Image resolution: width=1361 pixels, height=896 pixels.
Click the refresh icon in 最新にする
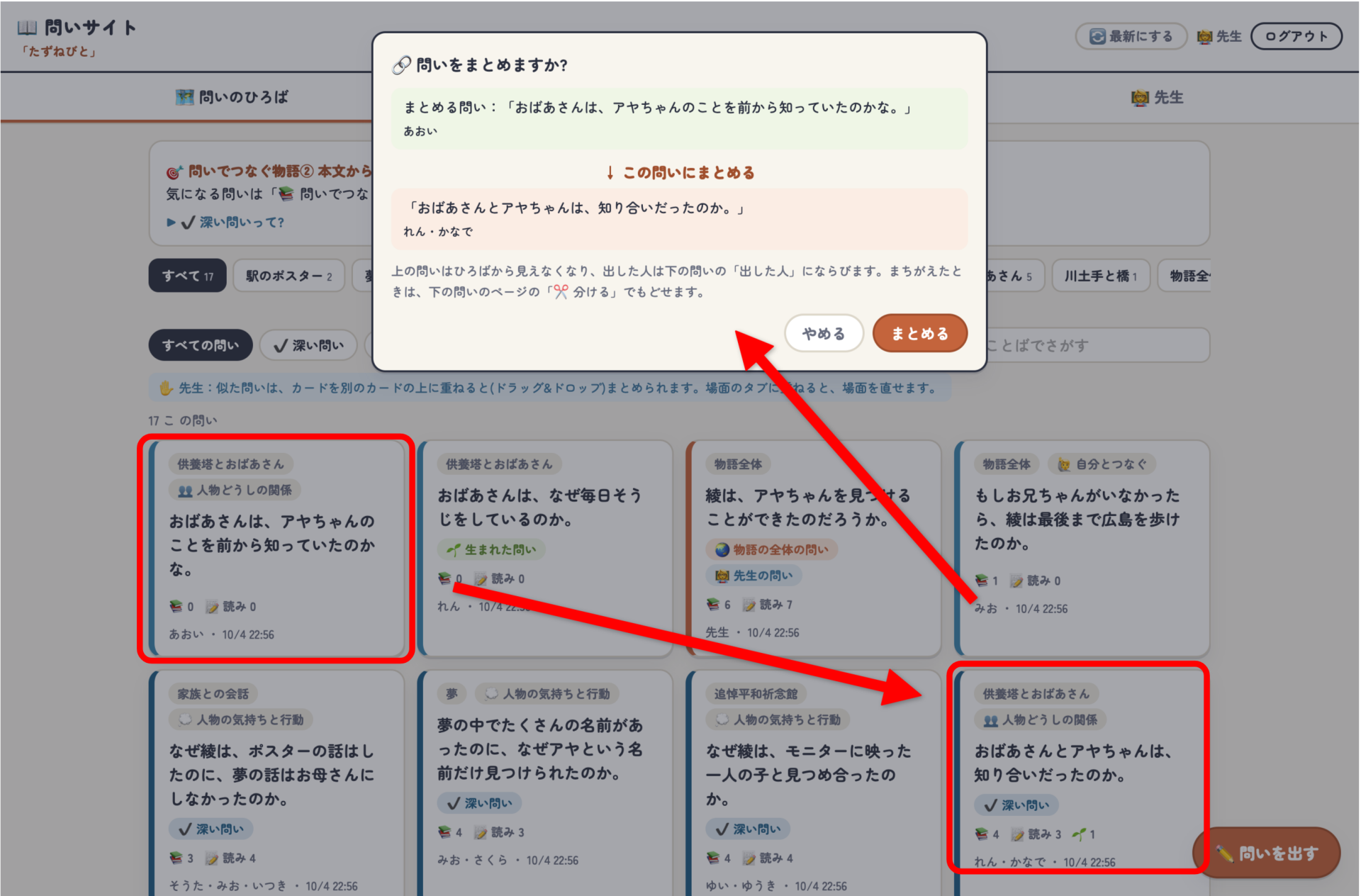point(1097,36)
